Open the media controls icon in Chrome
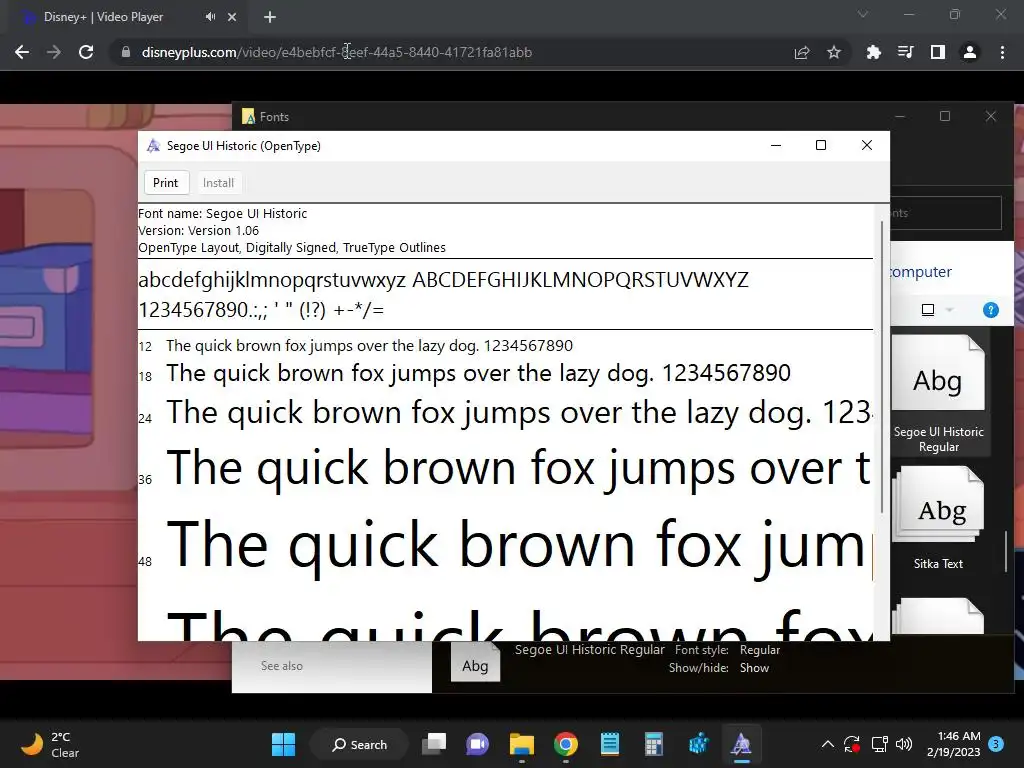 (x=905, y=52)
